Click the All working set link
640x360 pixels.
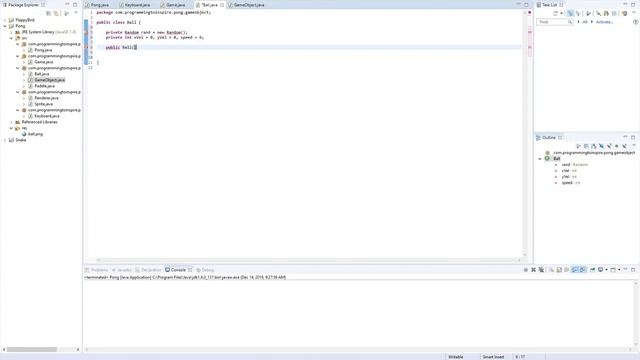point(584,22)
